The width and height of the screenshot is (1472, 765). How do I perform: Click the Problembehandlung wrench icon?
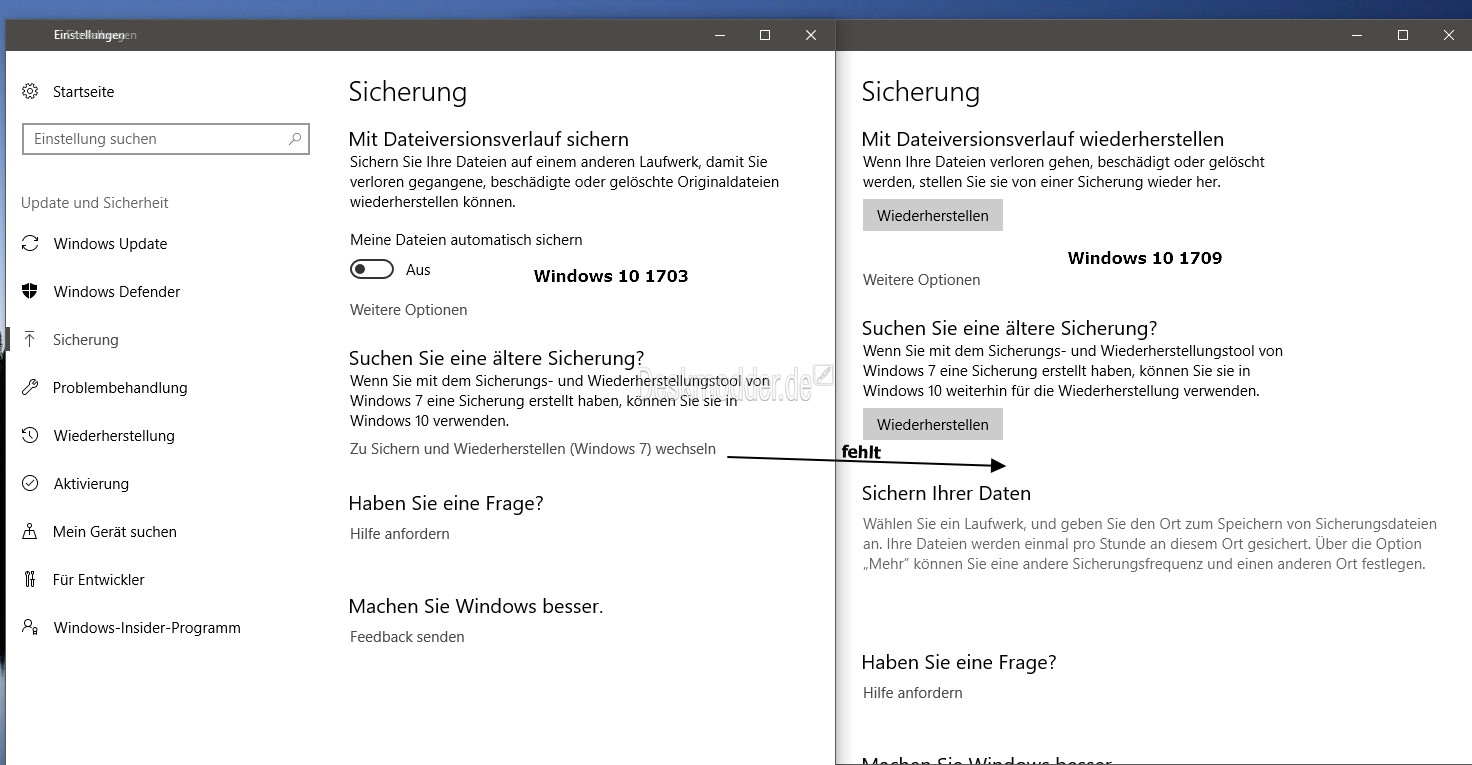[30, 387]
